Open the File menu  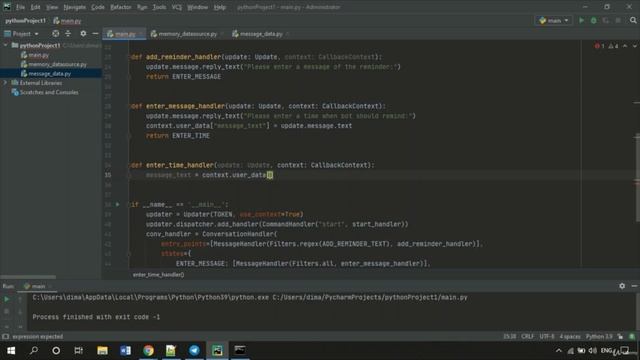click(x=20, y=7)
